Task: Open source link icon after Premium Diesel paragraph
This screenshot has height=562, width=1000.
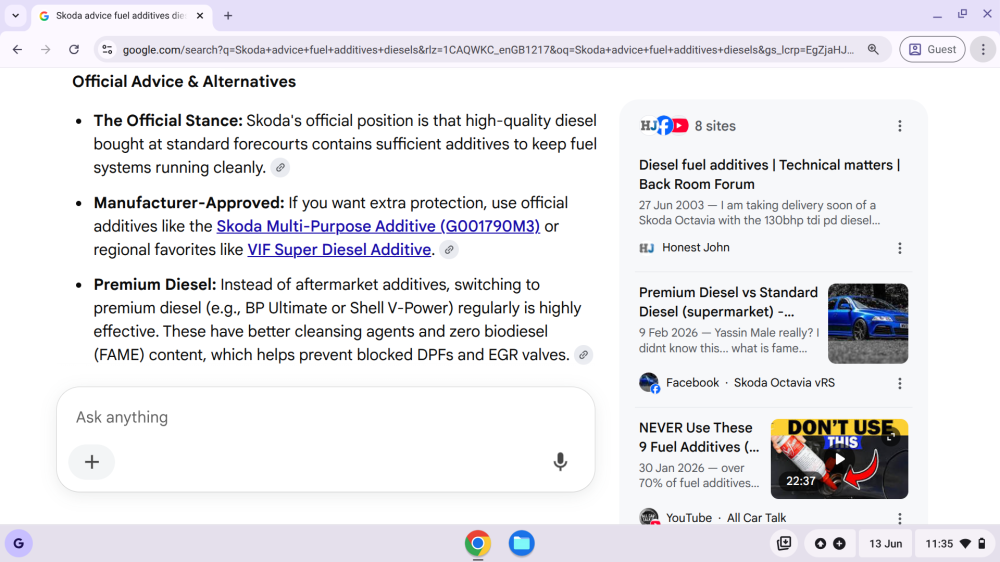Action: coord(583,355)
